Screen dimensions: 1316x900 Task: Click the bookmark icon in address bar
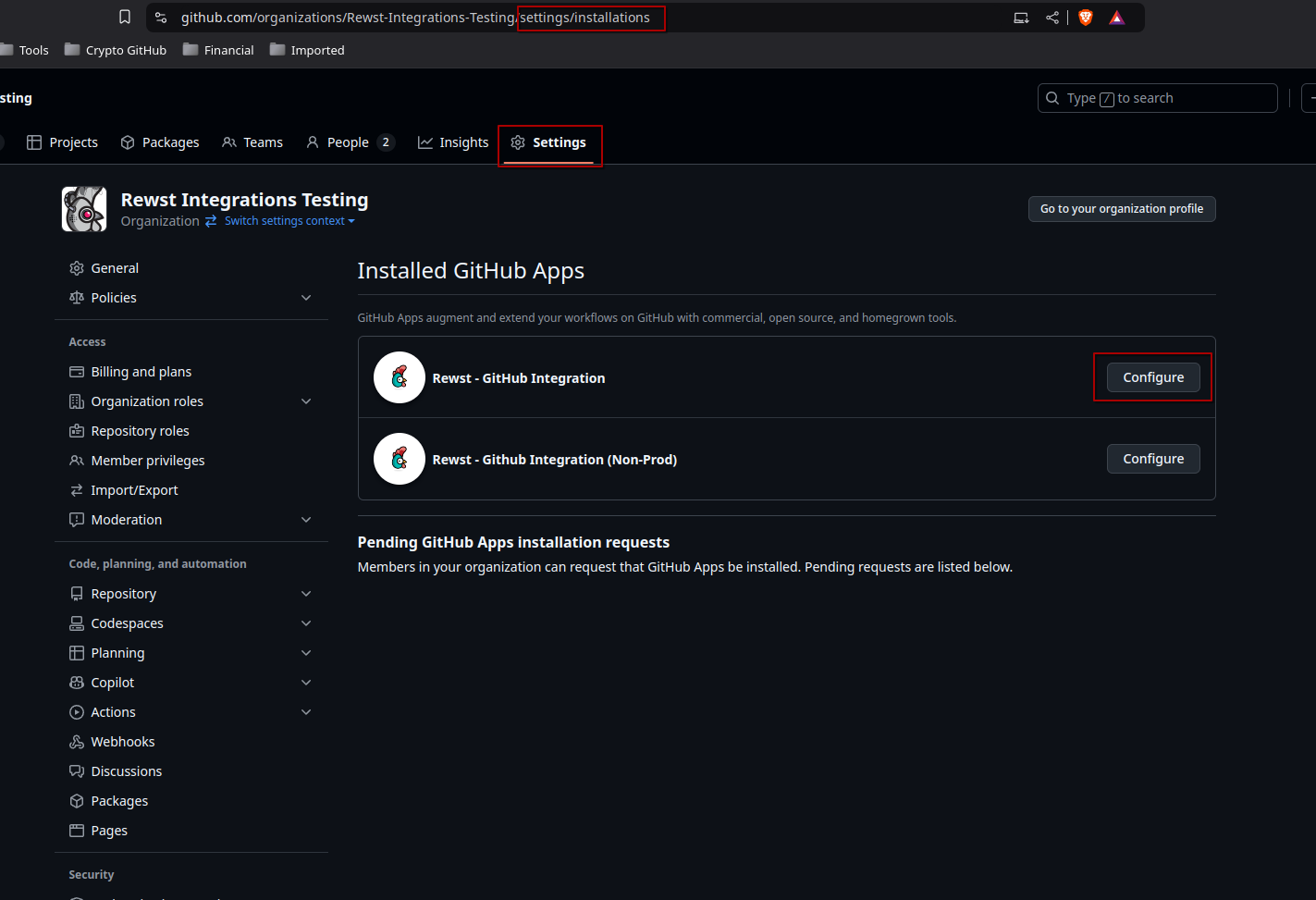tap(125, 17)
